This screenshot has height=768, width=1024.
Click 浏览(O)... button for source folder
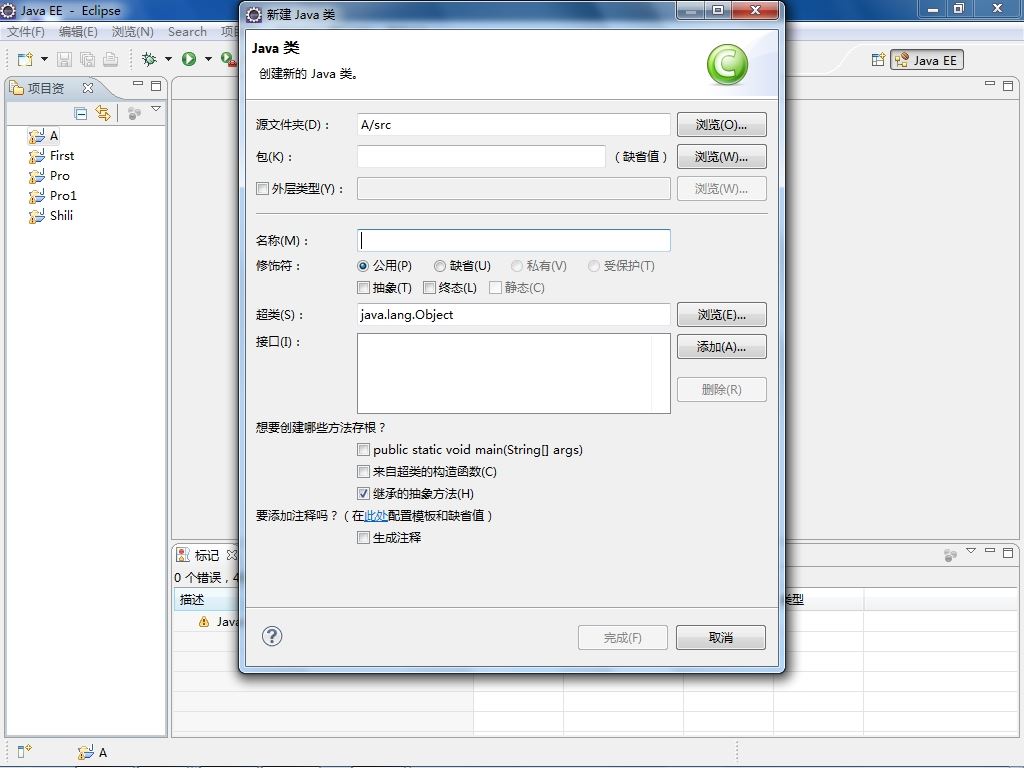pyautogui.click(x=722, y=125)
